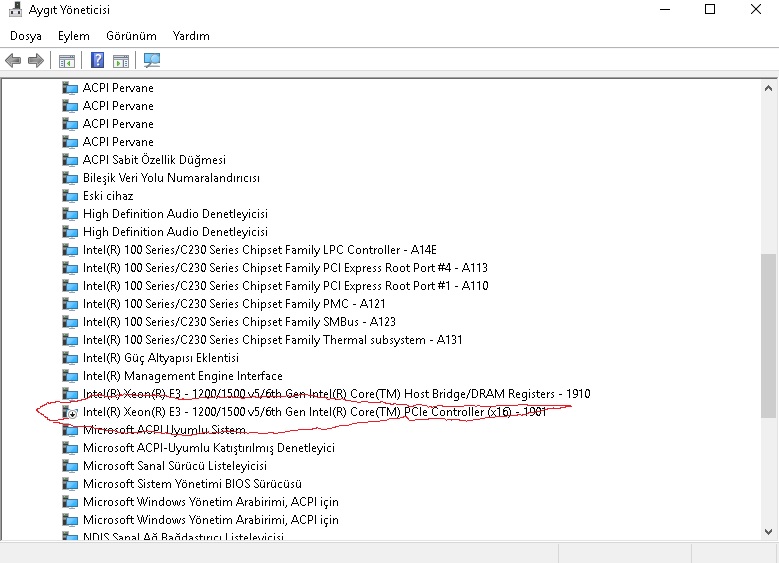Open the Yardım menu
Viewport: 779px width, 563px height.
pos(191,36)
